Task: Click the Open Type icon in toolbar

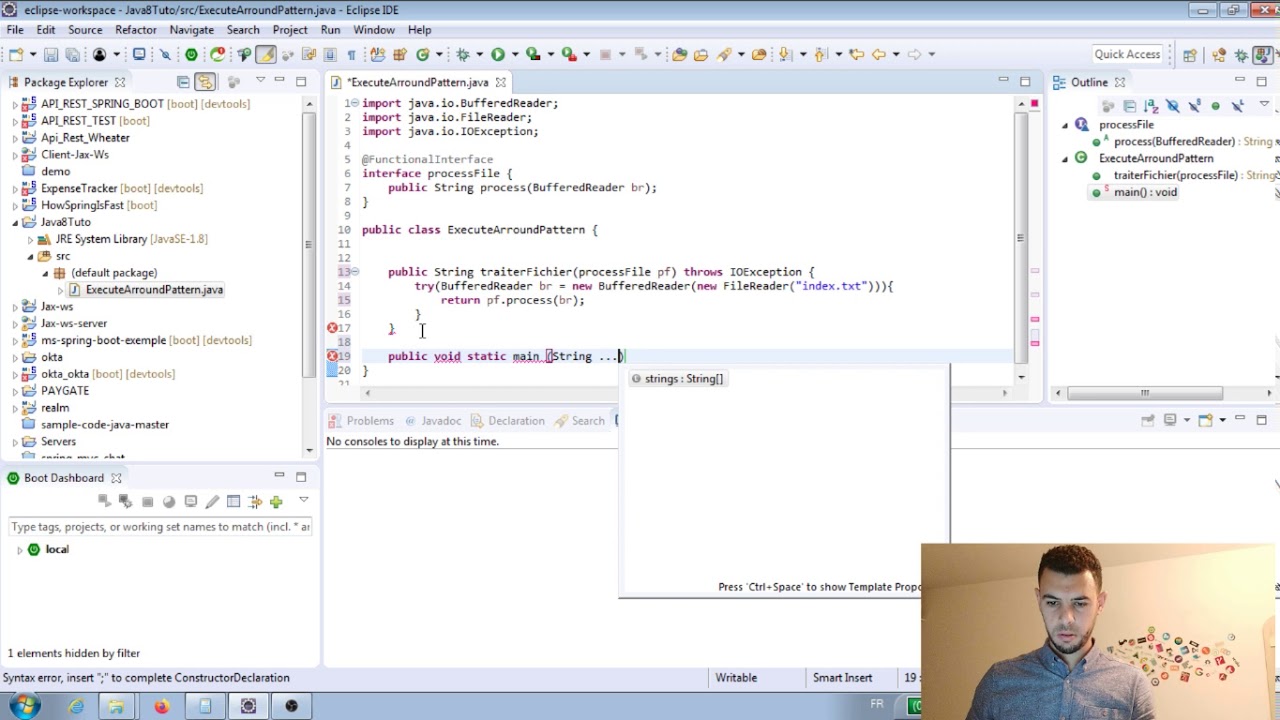Action: click(x=680, y=54)
